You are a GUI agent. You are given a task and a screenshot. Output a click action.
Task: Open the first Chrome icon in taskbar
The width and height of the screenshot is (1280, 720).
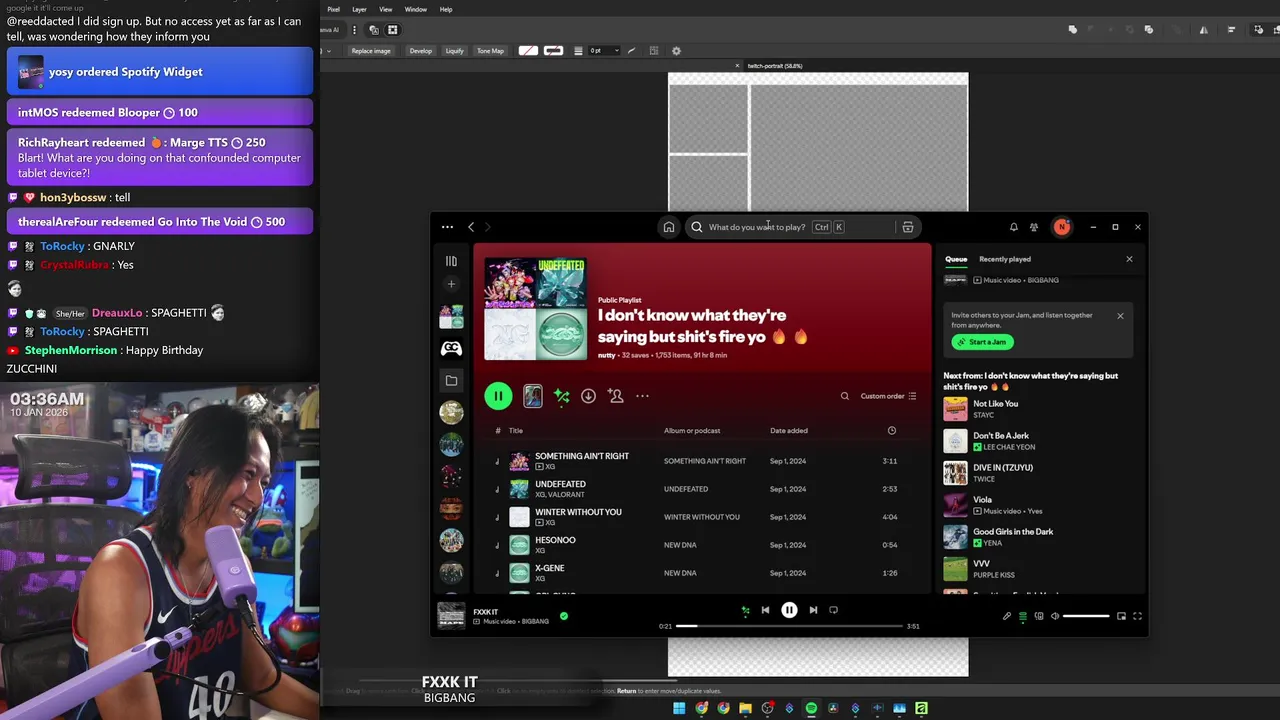tap(701, 708)
